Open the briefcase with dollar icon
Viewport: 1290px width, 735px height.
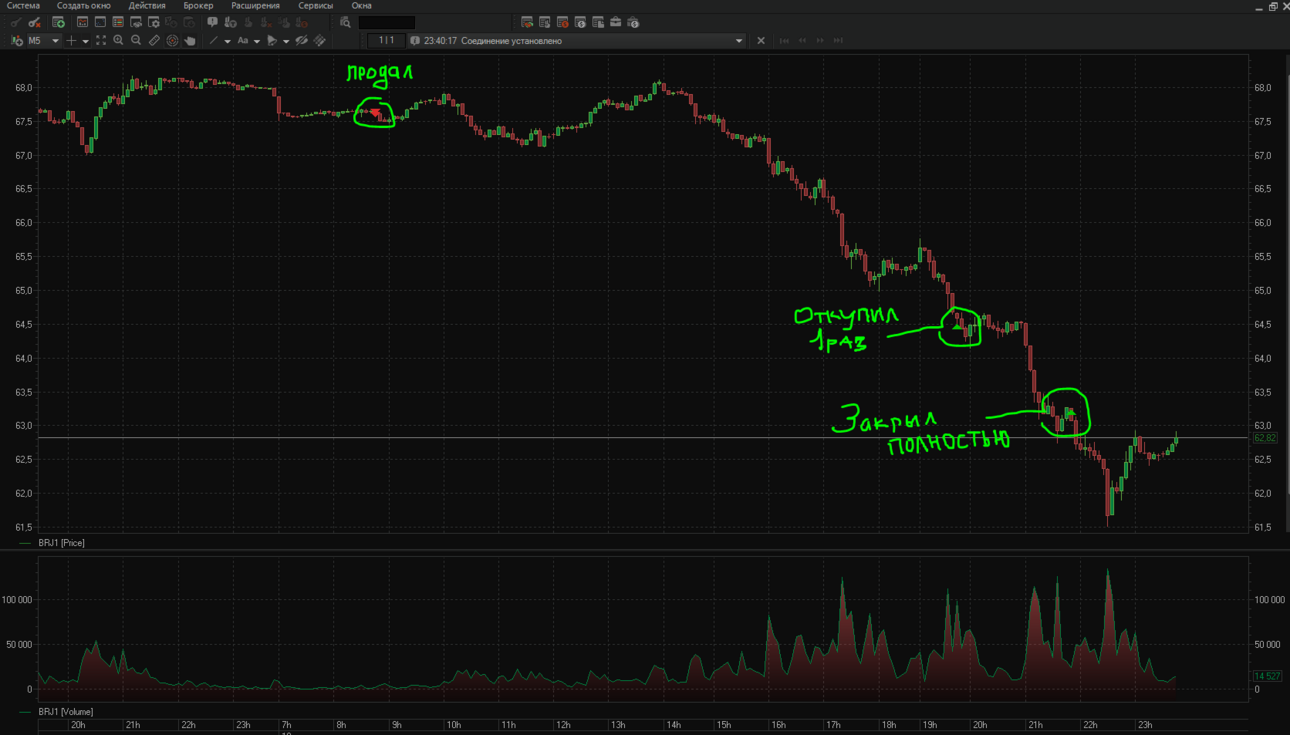tap(633, 22)
